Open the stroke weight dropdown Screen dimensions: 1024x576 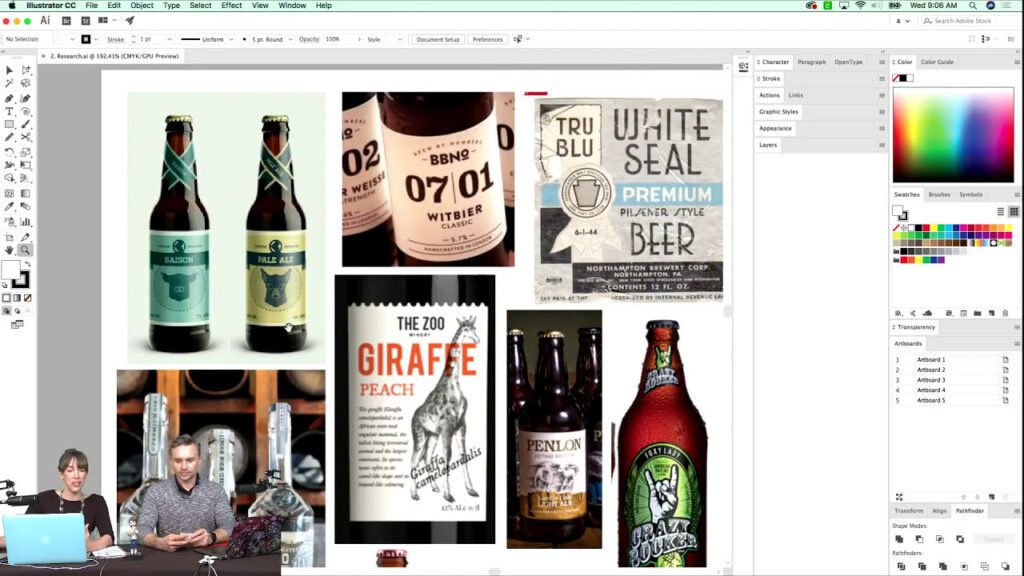tap(170, 39)
